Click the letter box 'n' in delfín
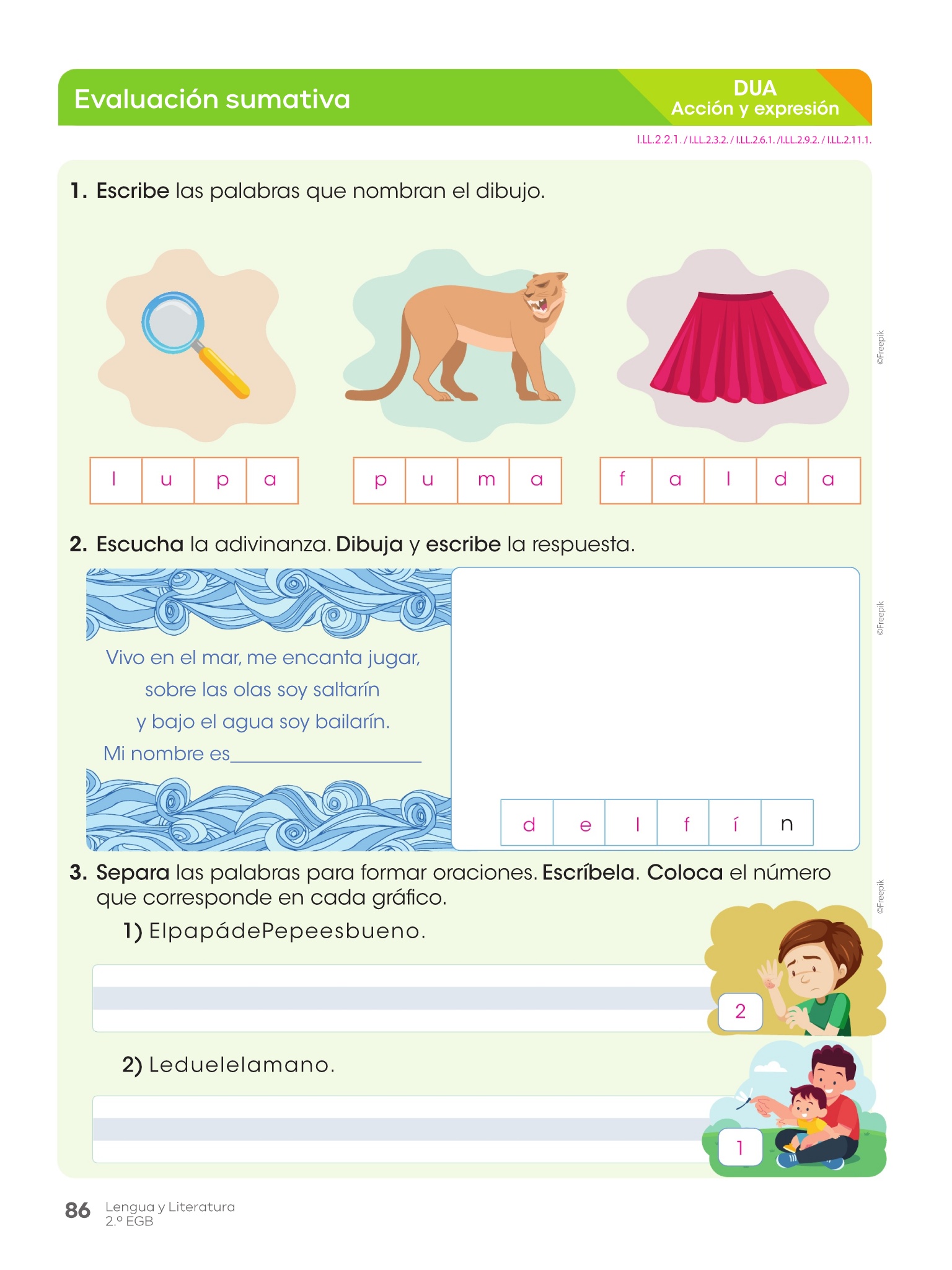952x1270 pixels. (787, 823)
